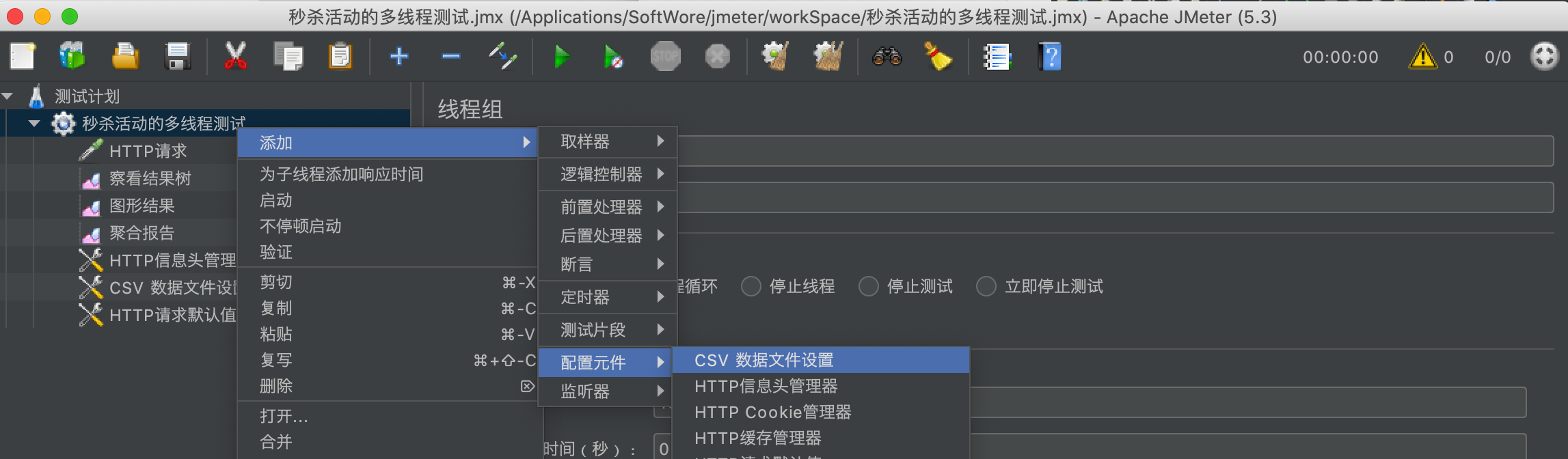The height and width of the screenshot is (459, 1568).
Task: Start test without pauses icon
Action: click(613, 56)
